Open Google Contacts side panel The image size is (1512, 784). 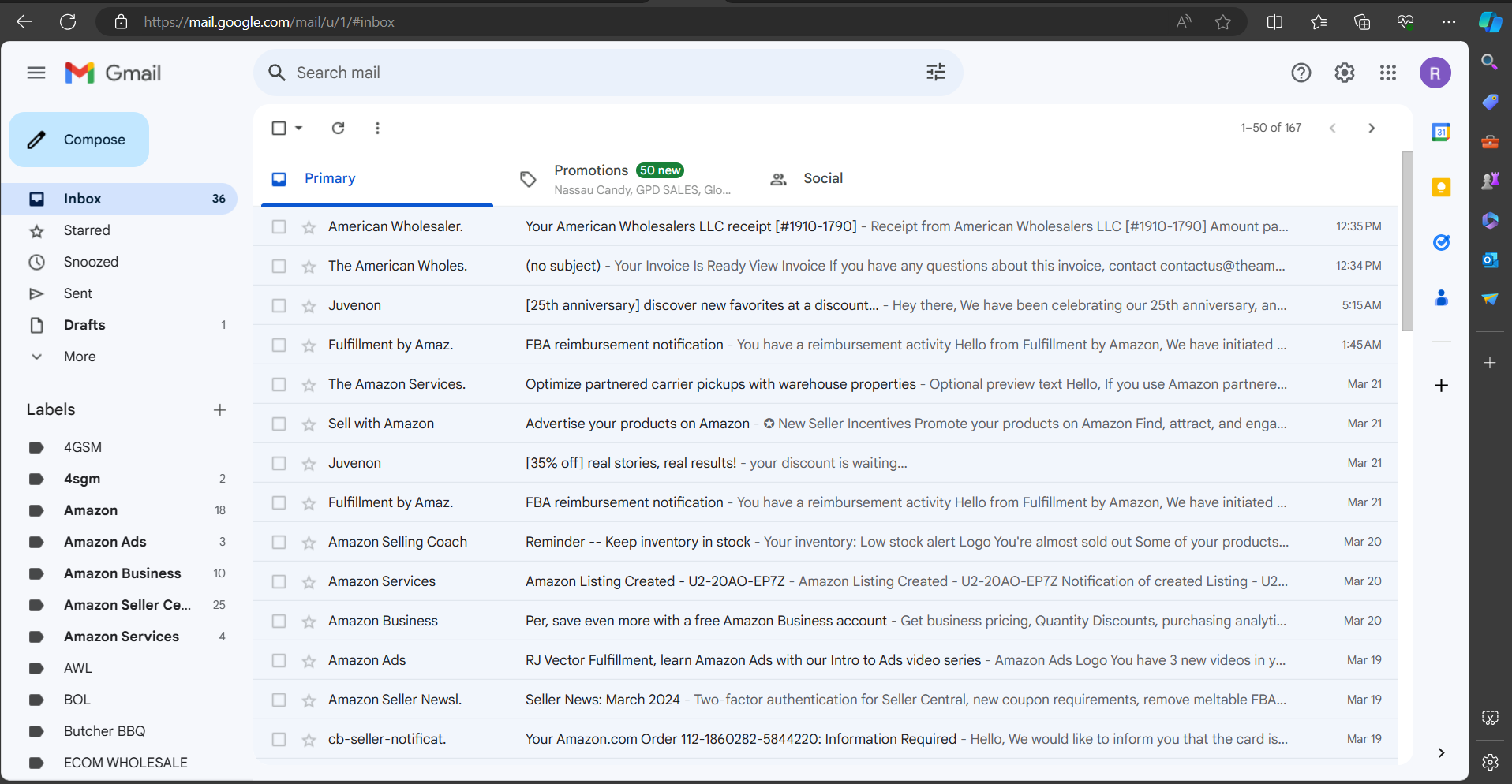(x=1442, y=297)
